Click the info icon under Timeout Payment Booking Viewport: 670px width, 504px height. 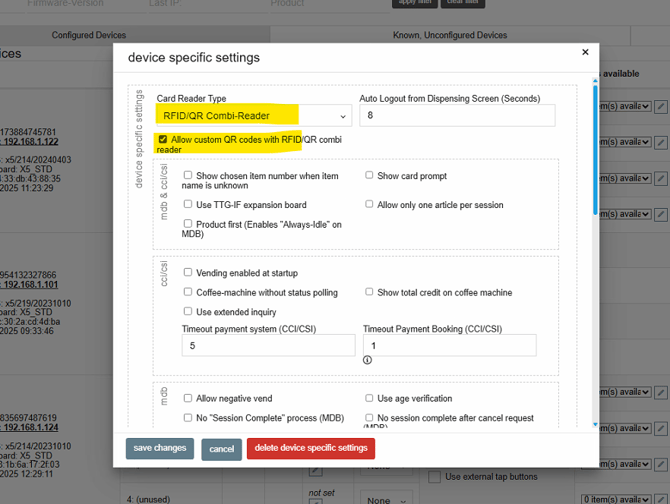coord(367,360)
